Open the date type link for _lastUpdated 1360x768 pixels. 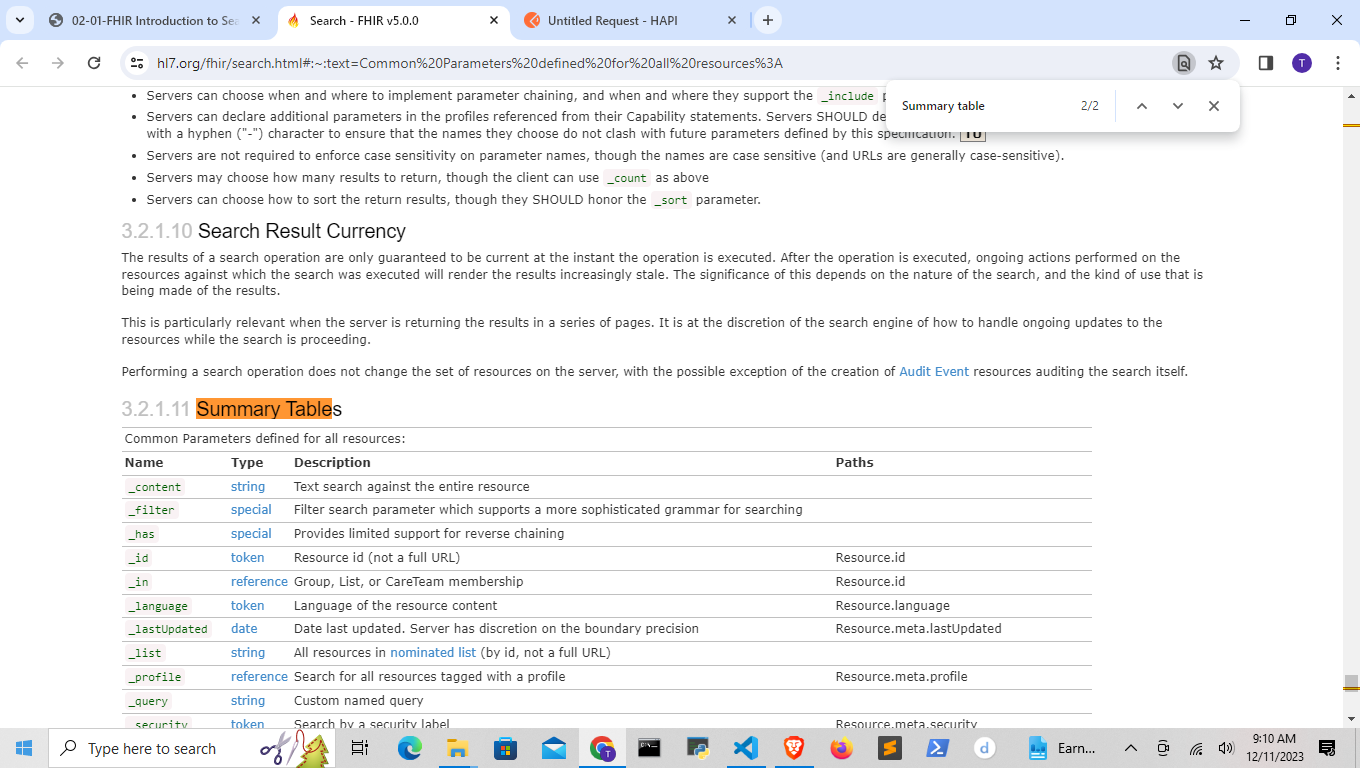tap(244, 629)
